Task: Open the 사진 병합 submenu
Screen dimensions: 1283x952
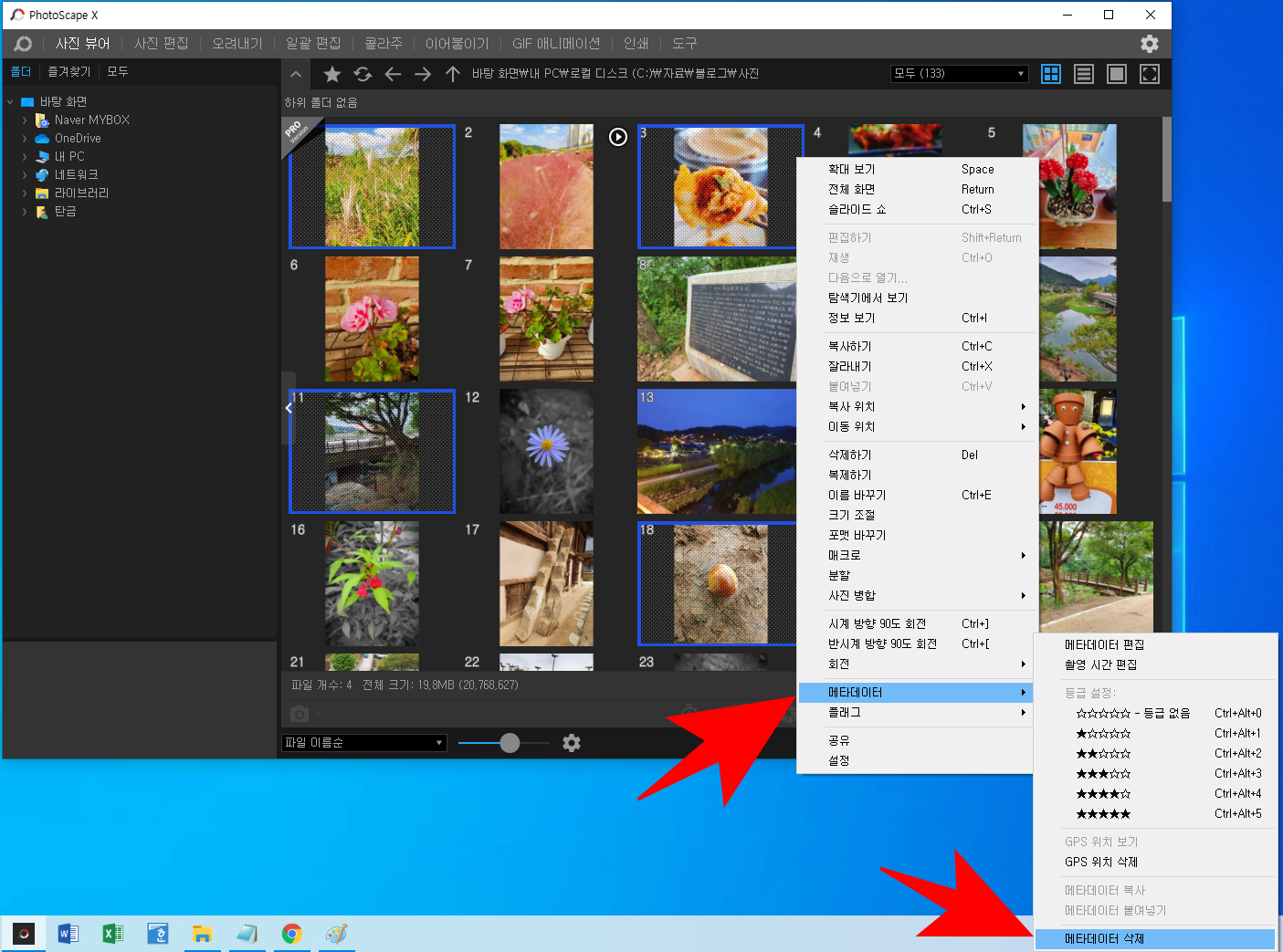Action: tap(916, 595)
